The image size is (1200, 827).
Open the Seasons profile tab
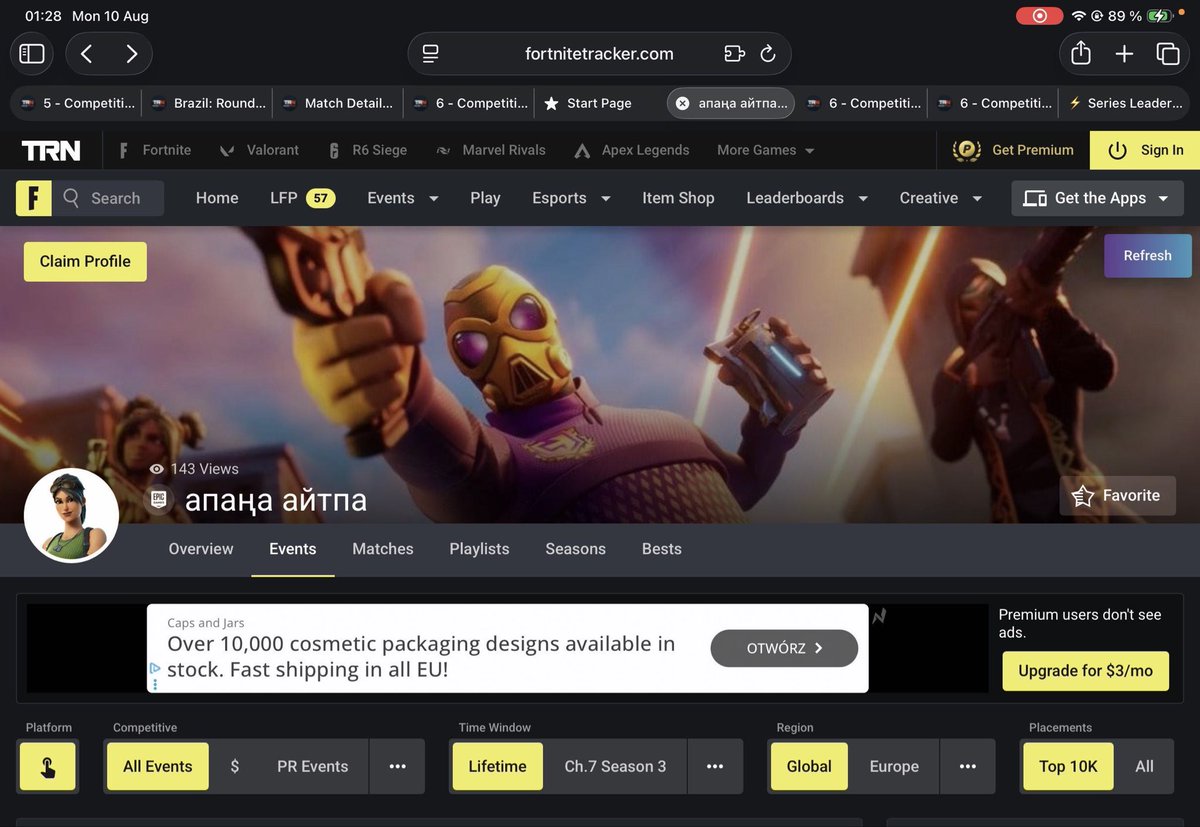pos(576,549)
